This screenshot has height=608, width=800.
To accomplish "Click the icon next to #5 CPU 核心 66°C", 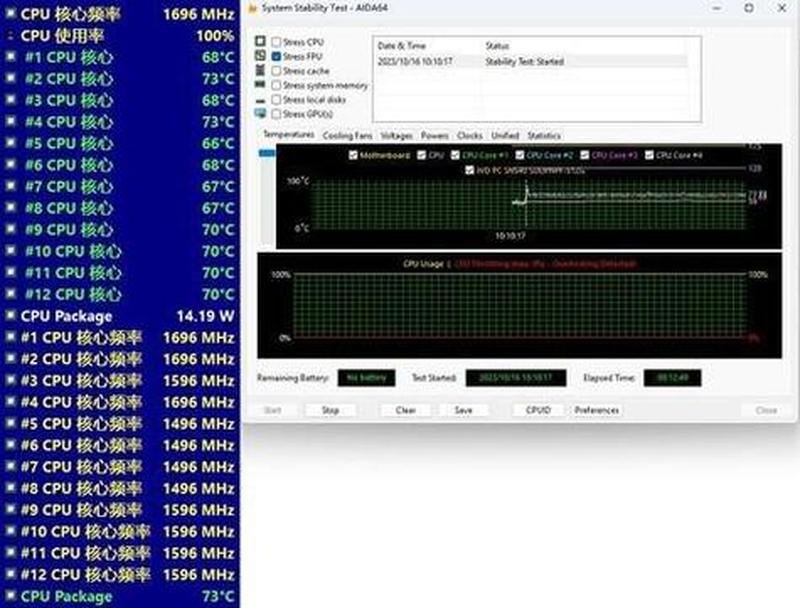I will pyautogui.click(x=10, y=143).
